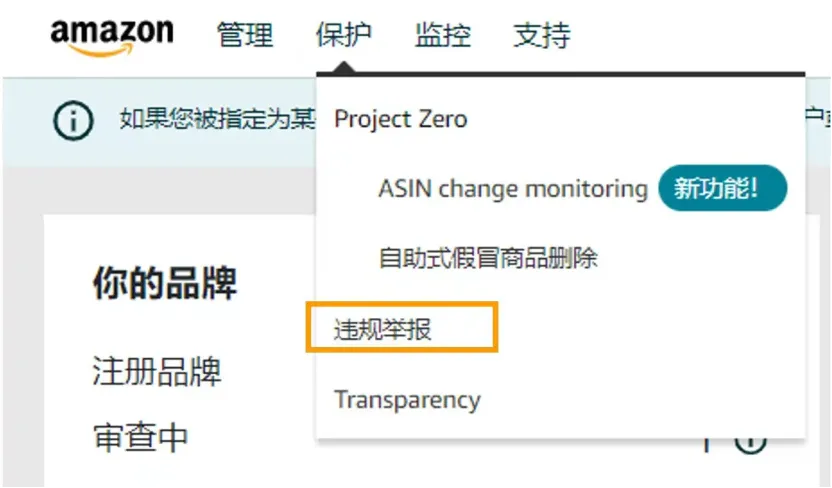Expand the 支持 menu
The image size is (832, 488).
541,36
